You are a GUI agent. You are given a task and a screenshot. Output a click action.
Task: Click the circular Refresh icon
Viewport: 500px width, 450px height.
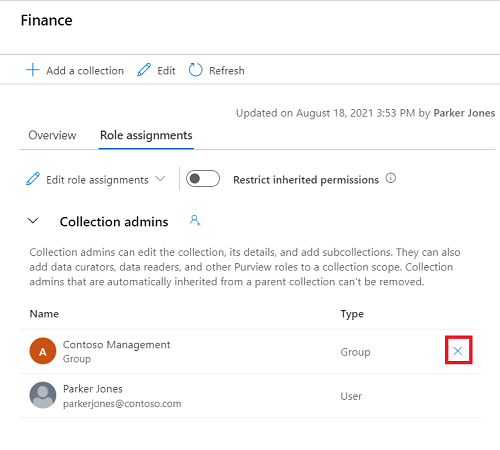click(195, 70)
